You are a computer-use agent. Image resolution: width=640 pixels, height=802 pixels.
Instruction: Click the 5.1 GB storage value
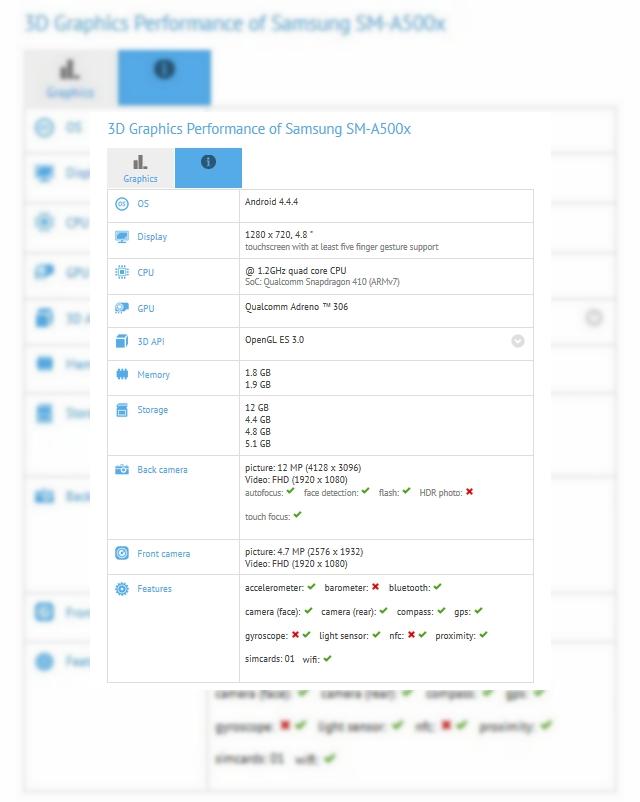click(x=258, y=443)
